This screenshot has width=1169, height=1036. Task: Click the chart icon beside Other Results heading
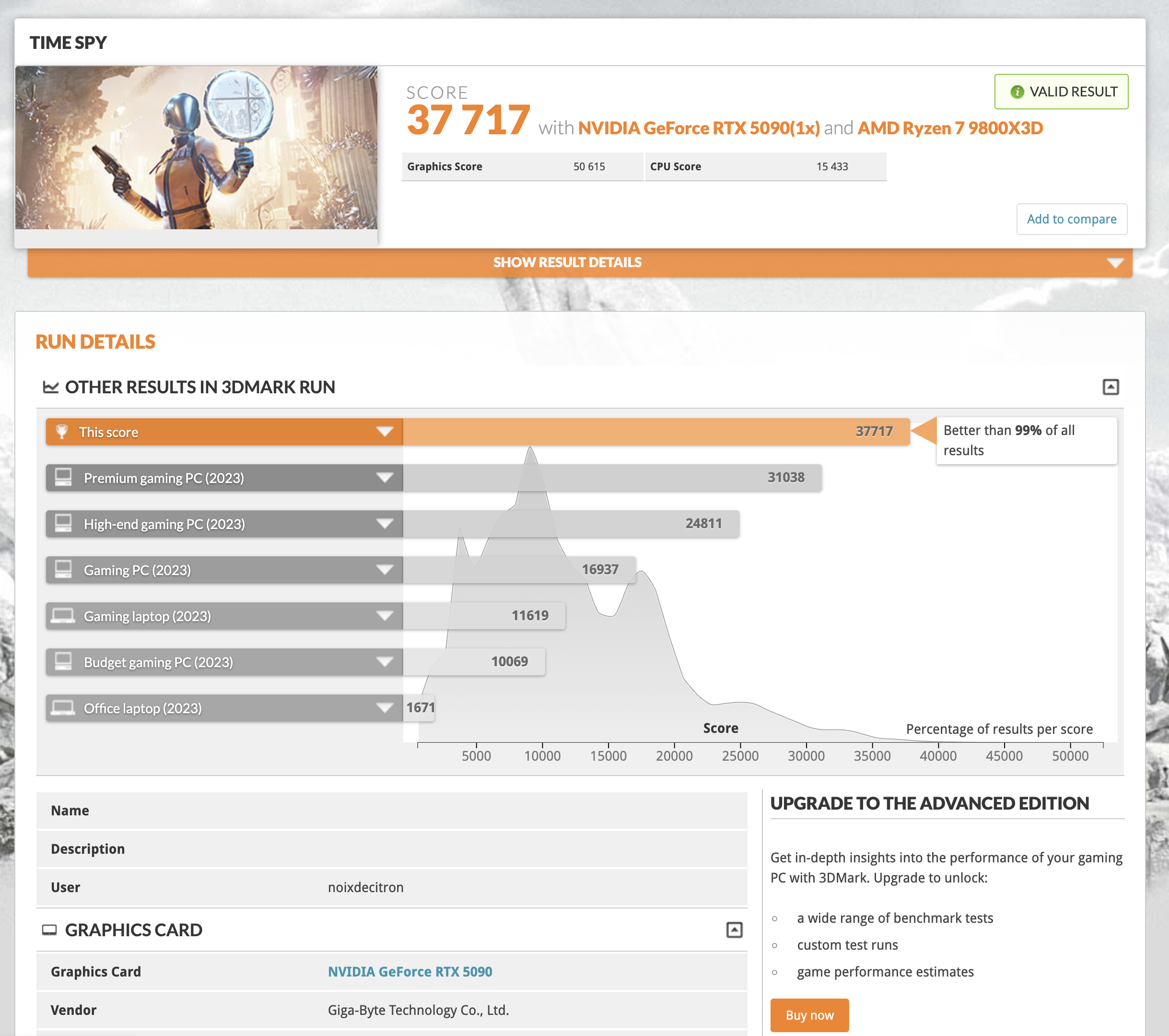[x=51, y=387]
